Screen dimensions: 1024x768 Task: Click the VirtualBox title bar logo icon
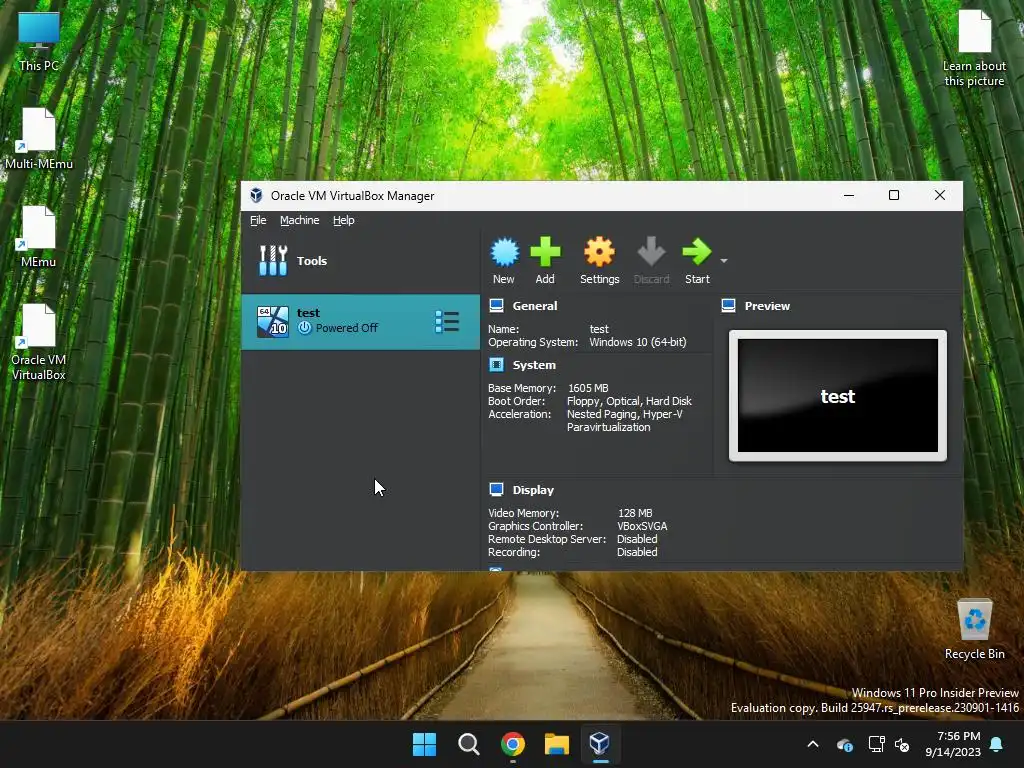pos(256,195)
